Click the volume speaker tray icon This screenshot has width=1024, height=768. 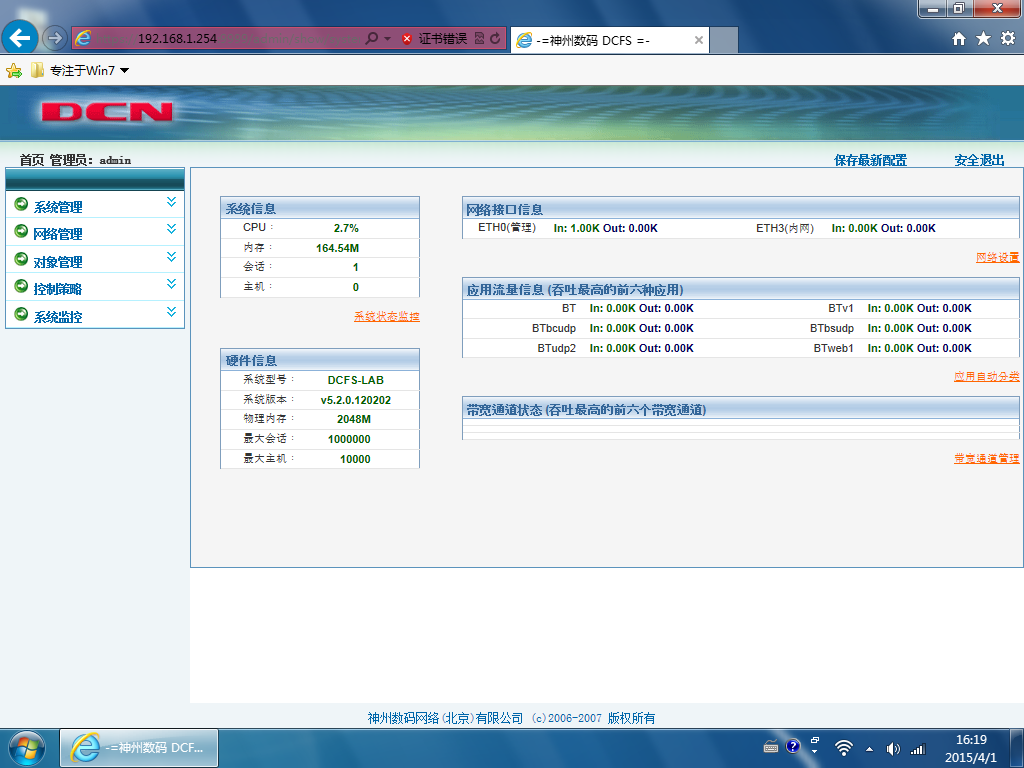click(x=893, y=749)
